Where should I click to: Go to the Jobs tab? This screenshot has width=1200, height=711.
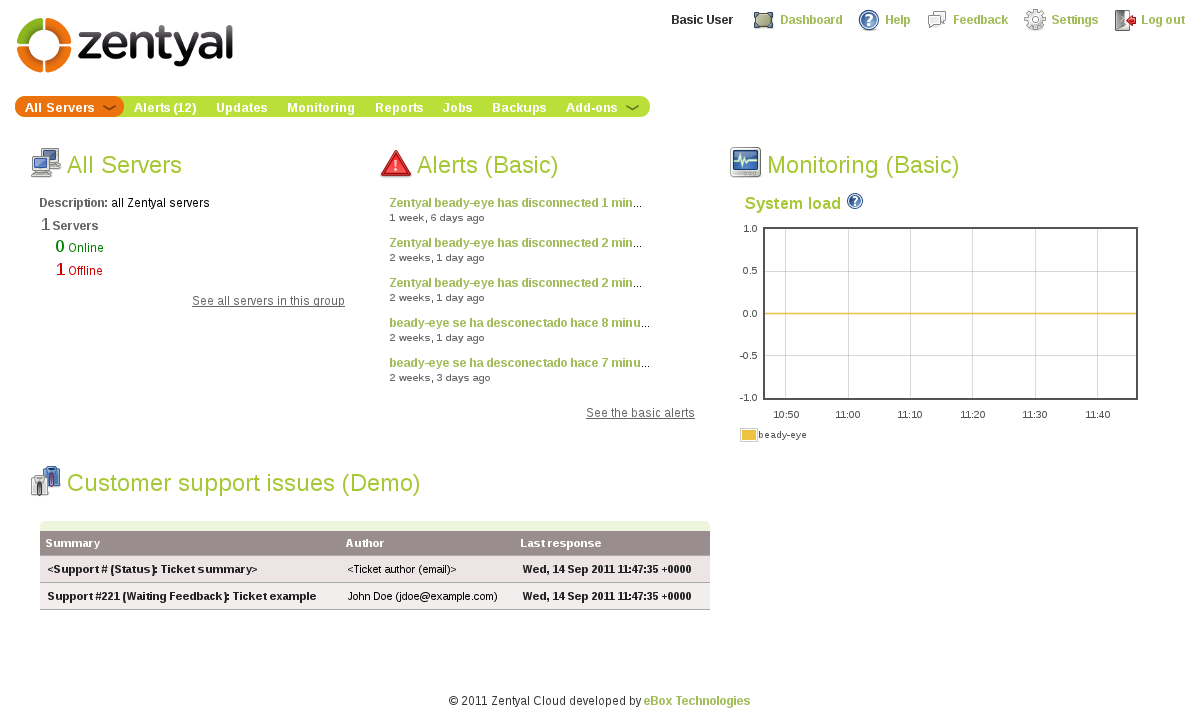458,107
